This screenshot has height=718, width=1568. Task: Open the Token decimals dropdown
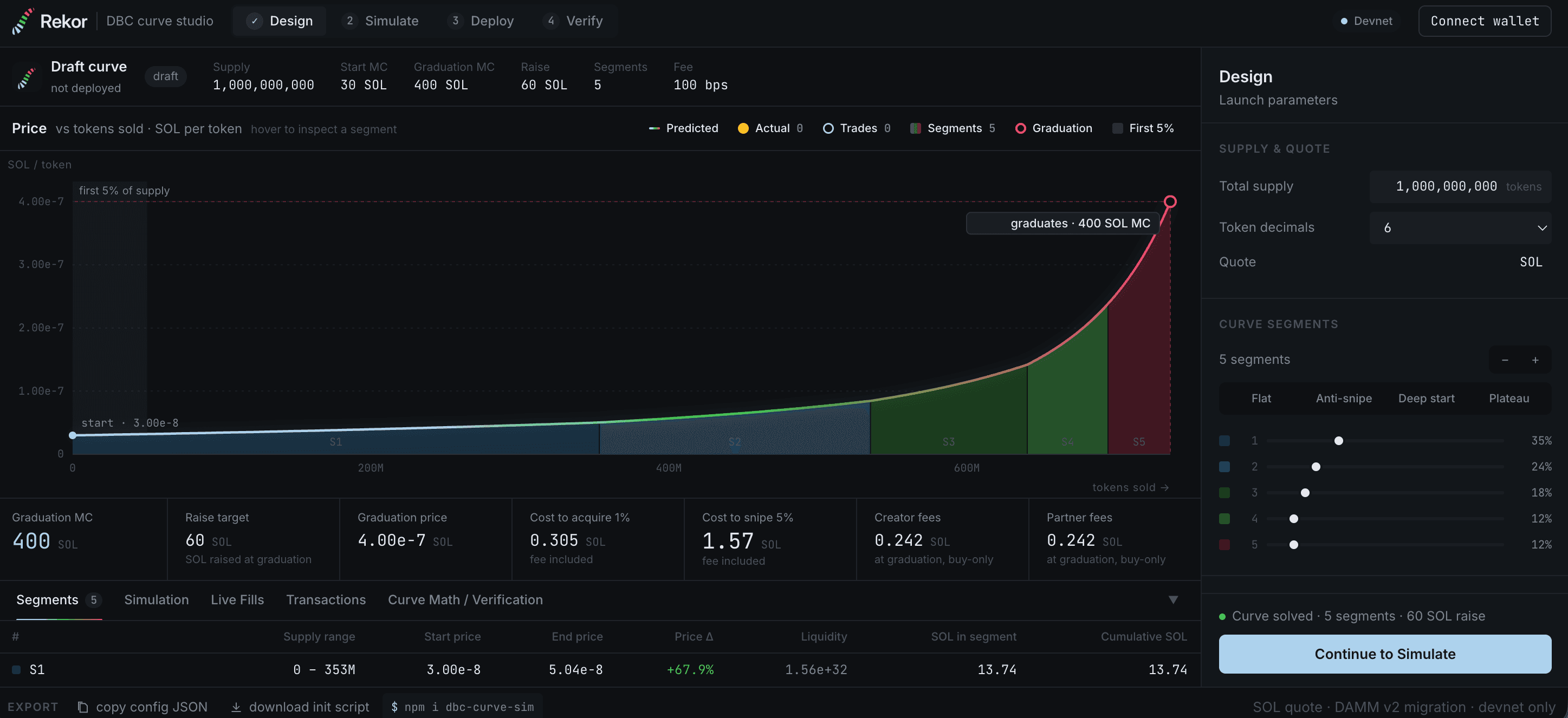1460,227
